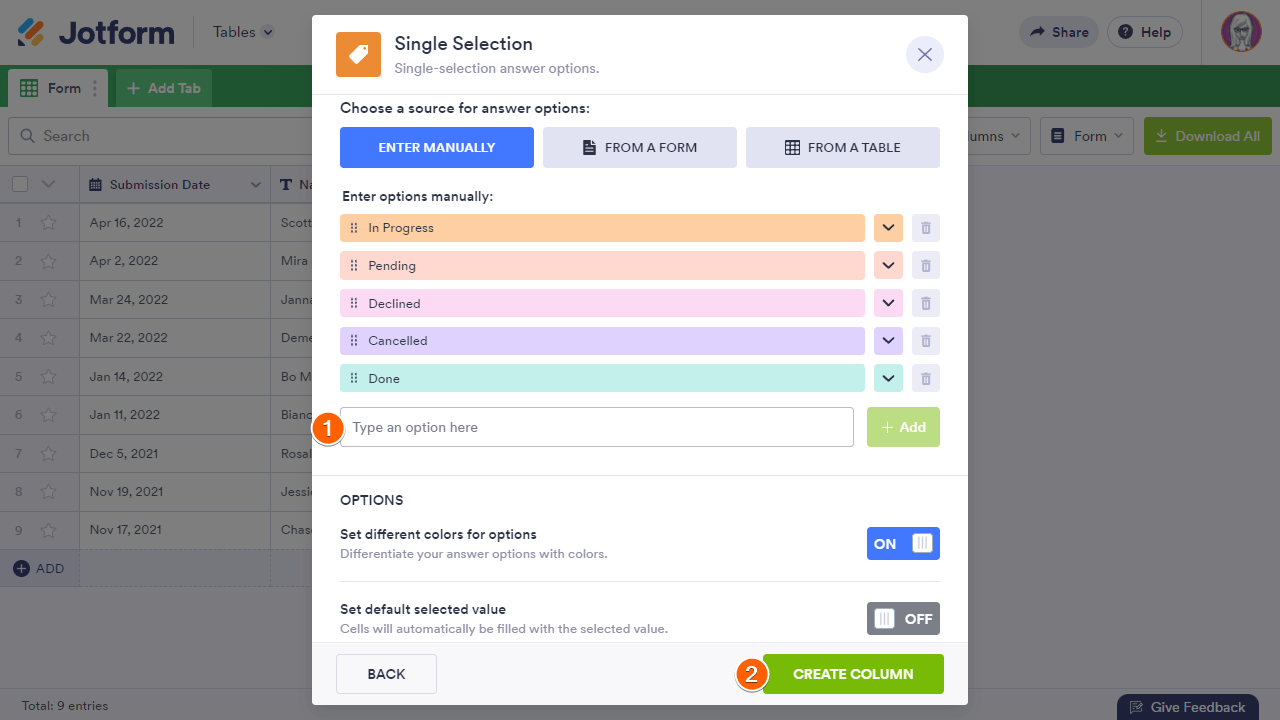Switch to From a Table source

tap(842, 147)
